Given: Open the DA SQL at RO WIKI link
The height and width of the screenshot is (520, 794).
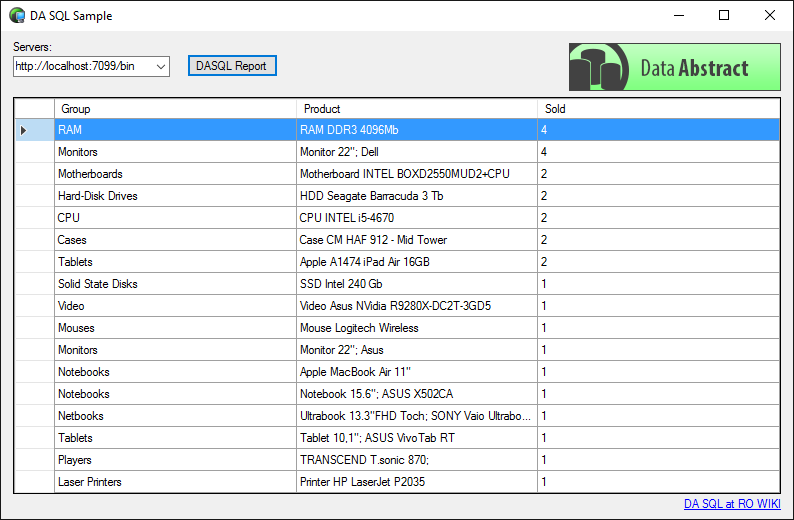Looking at the screenshot, I should pyautogui.click(x=731, y=504).
